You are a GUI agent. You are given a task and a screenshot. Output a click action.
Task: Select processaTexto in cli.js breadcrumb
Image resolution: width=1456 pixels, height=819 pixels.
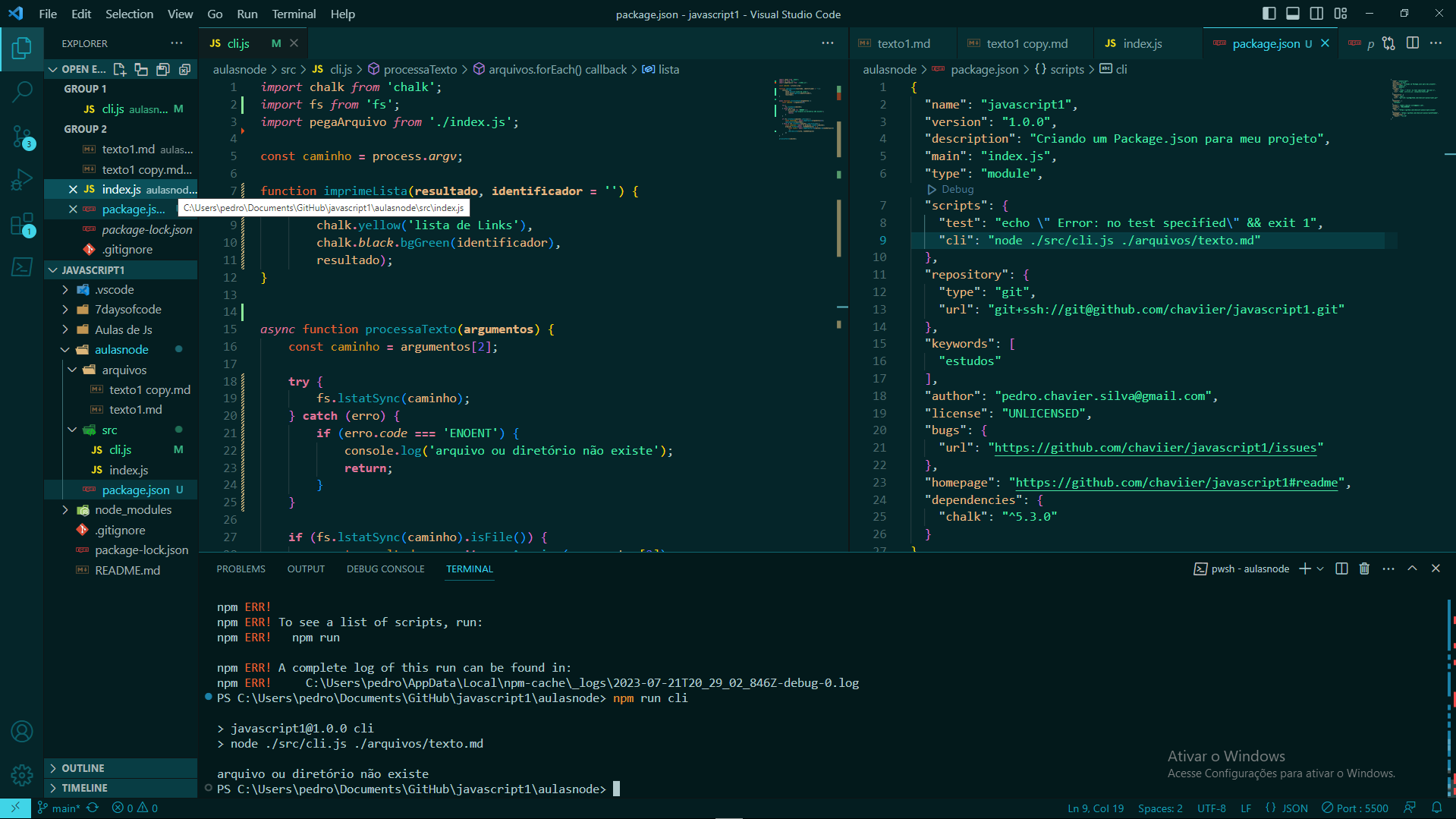420,69
